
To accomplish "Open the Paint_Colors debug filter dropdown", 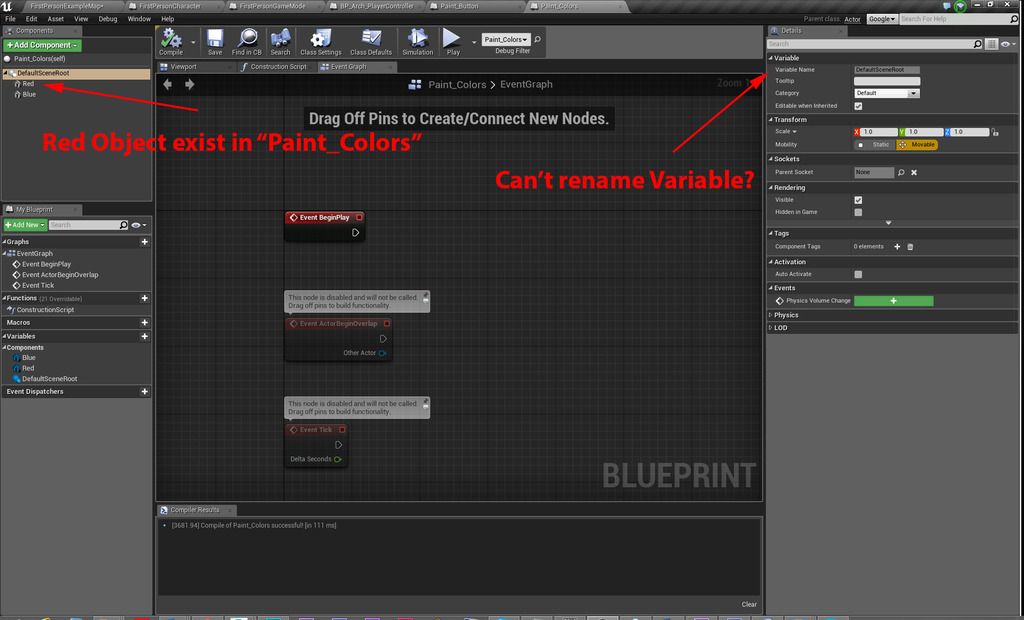I will [x=505, y=38].
